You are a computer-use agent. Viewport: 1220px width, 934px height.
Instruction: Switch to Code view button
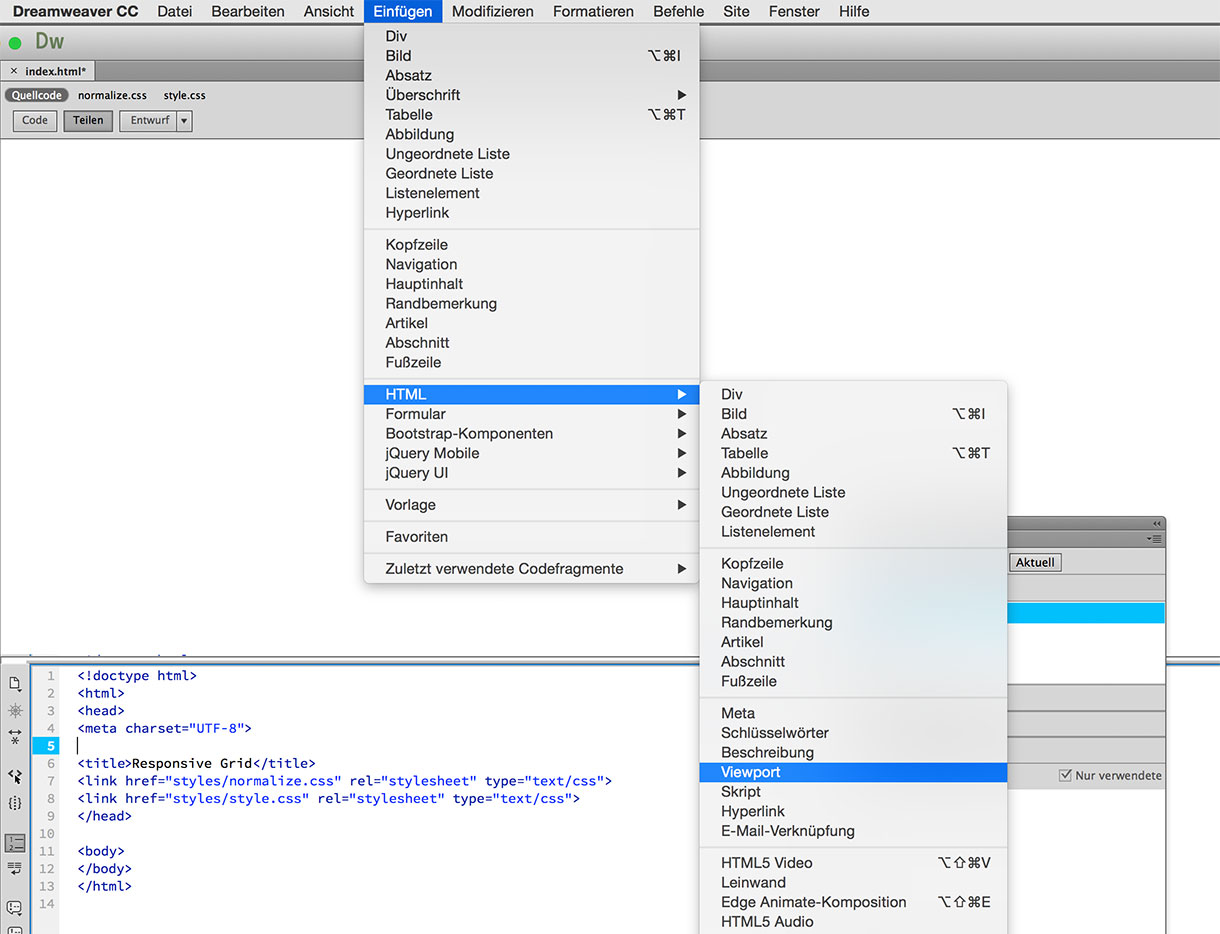35,121
